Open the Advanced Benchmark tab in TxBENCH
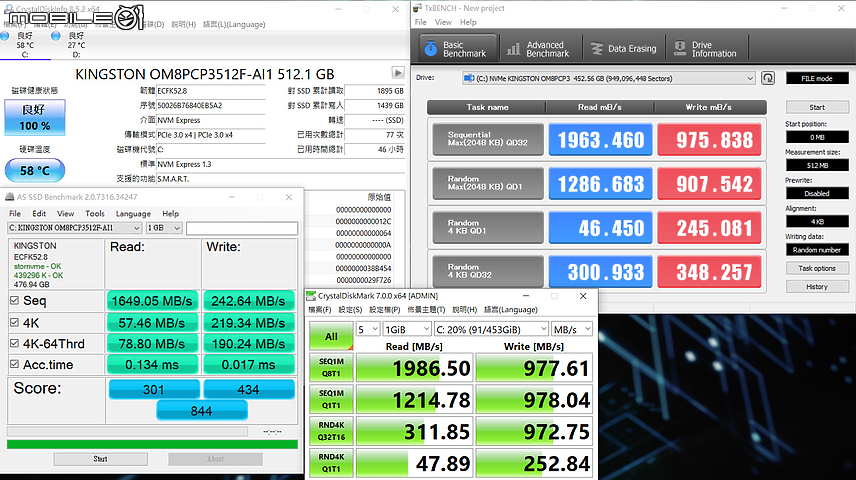The height and width of the screenshot is (480, 856). (540, 49)
